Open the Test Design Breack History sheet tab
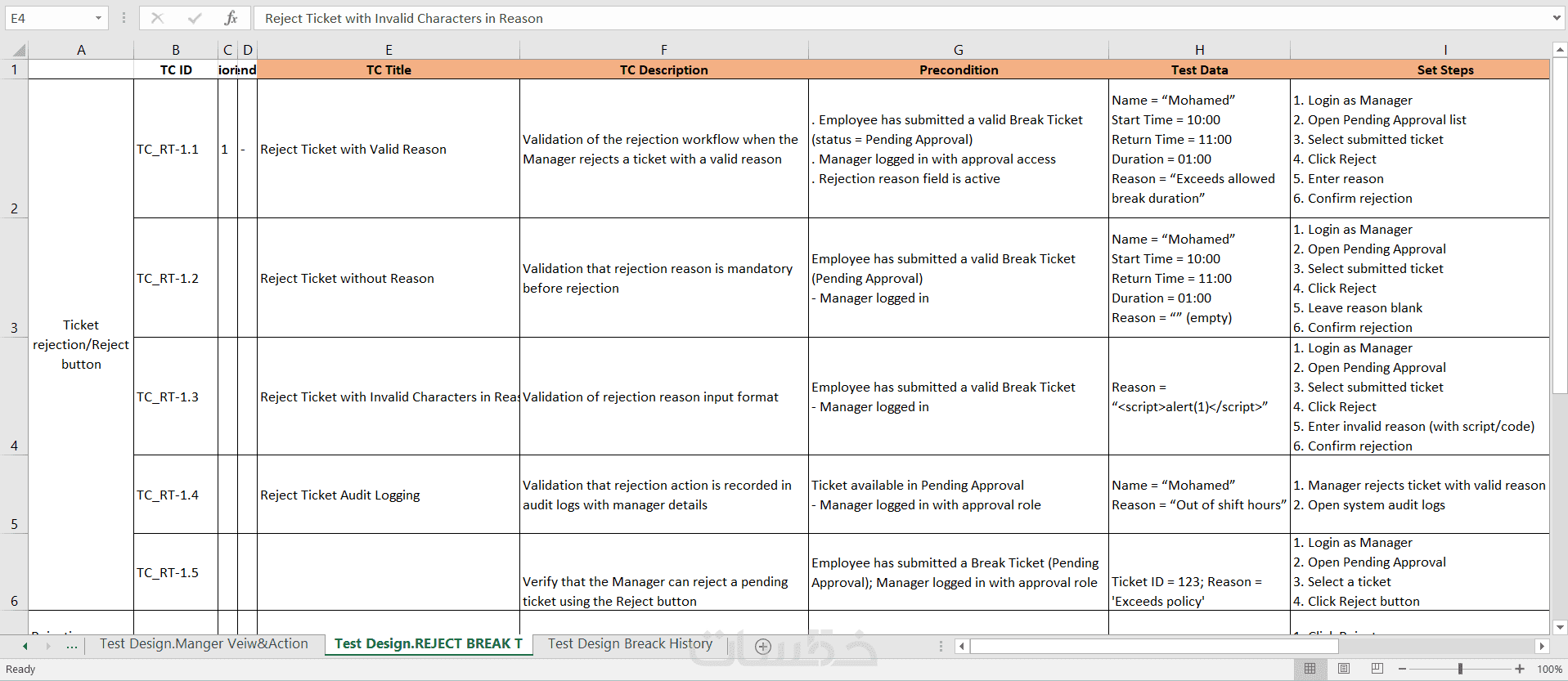 pyautogui.click(x=630, y=644)
